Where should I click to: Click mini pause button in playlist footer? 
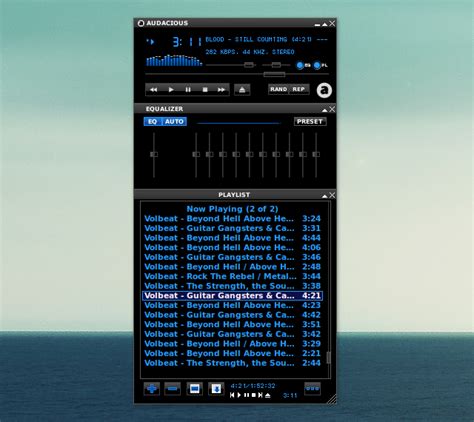coord(246,395)
